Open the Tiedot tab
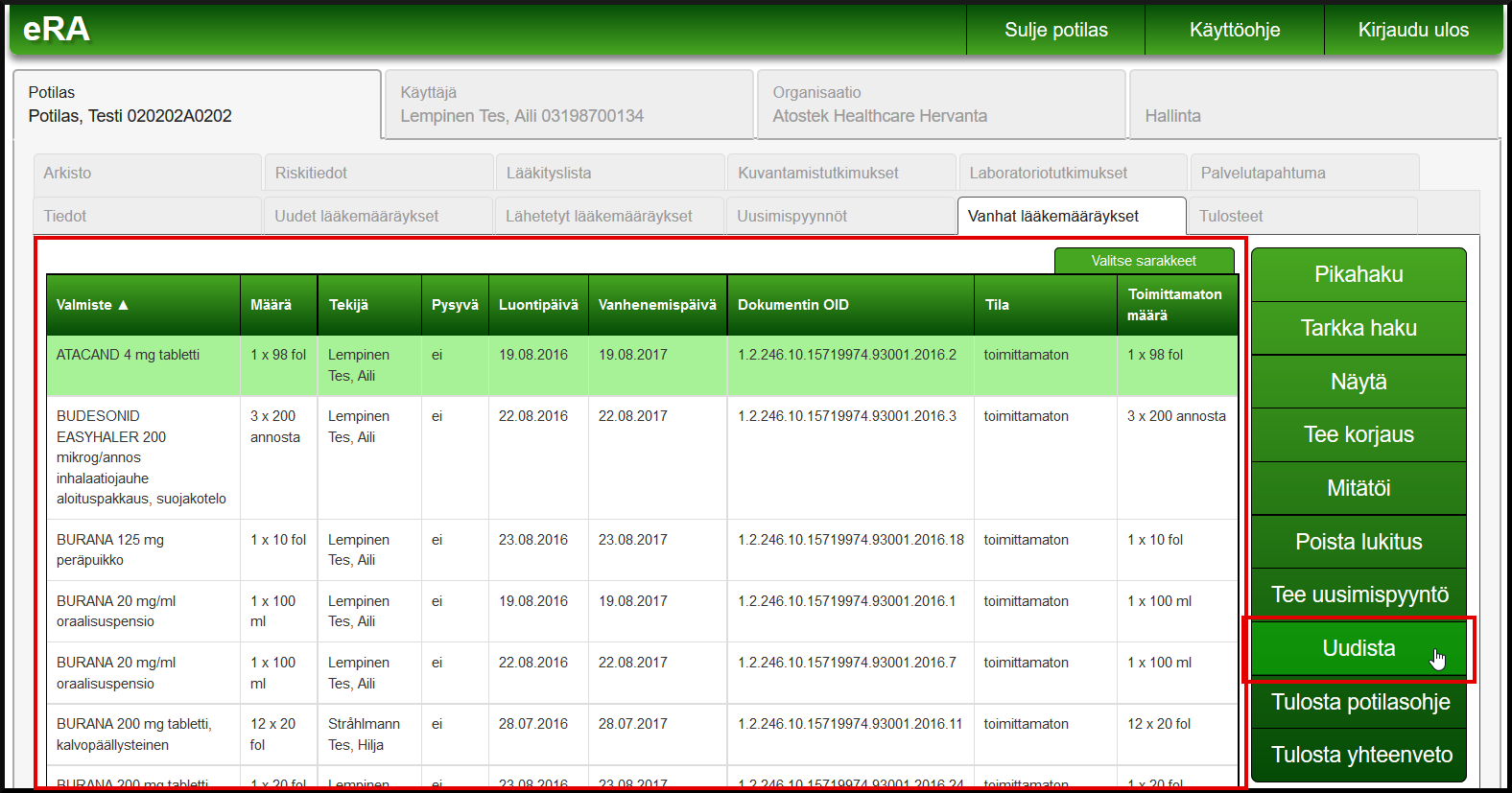The height and width of the screenshot is (793, 1512). click(x=148, y=216)
